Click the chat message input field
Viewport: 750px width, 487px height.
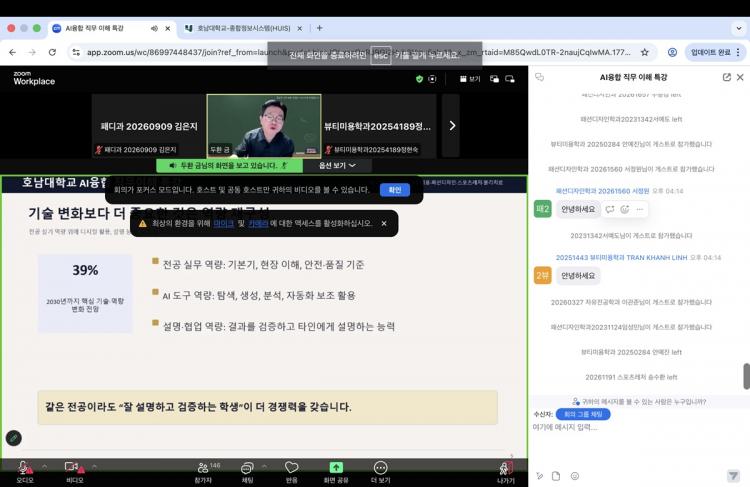[x=630, y=428]
